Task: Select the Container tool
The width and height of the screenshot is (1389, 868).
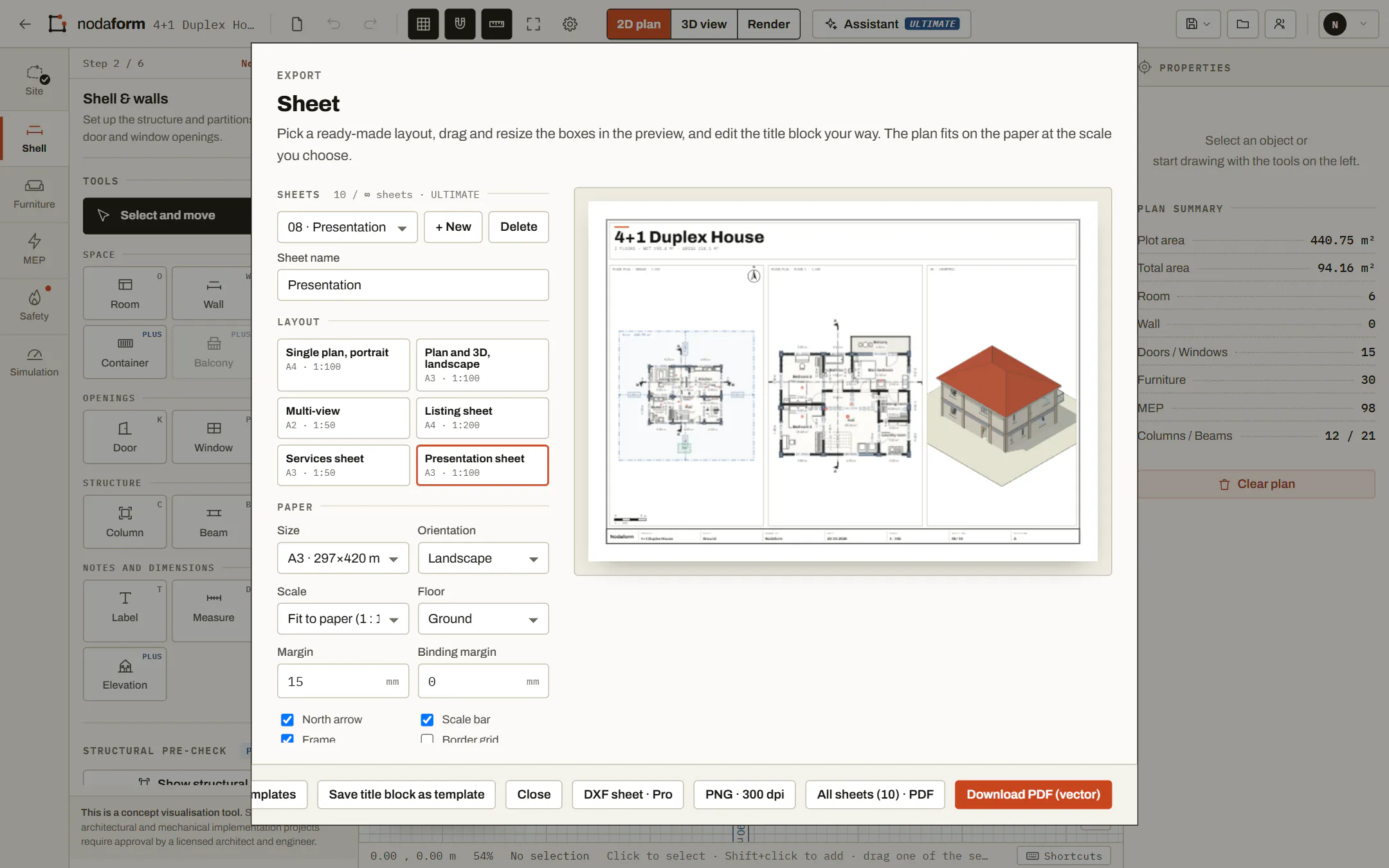Action: [125, 352]
